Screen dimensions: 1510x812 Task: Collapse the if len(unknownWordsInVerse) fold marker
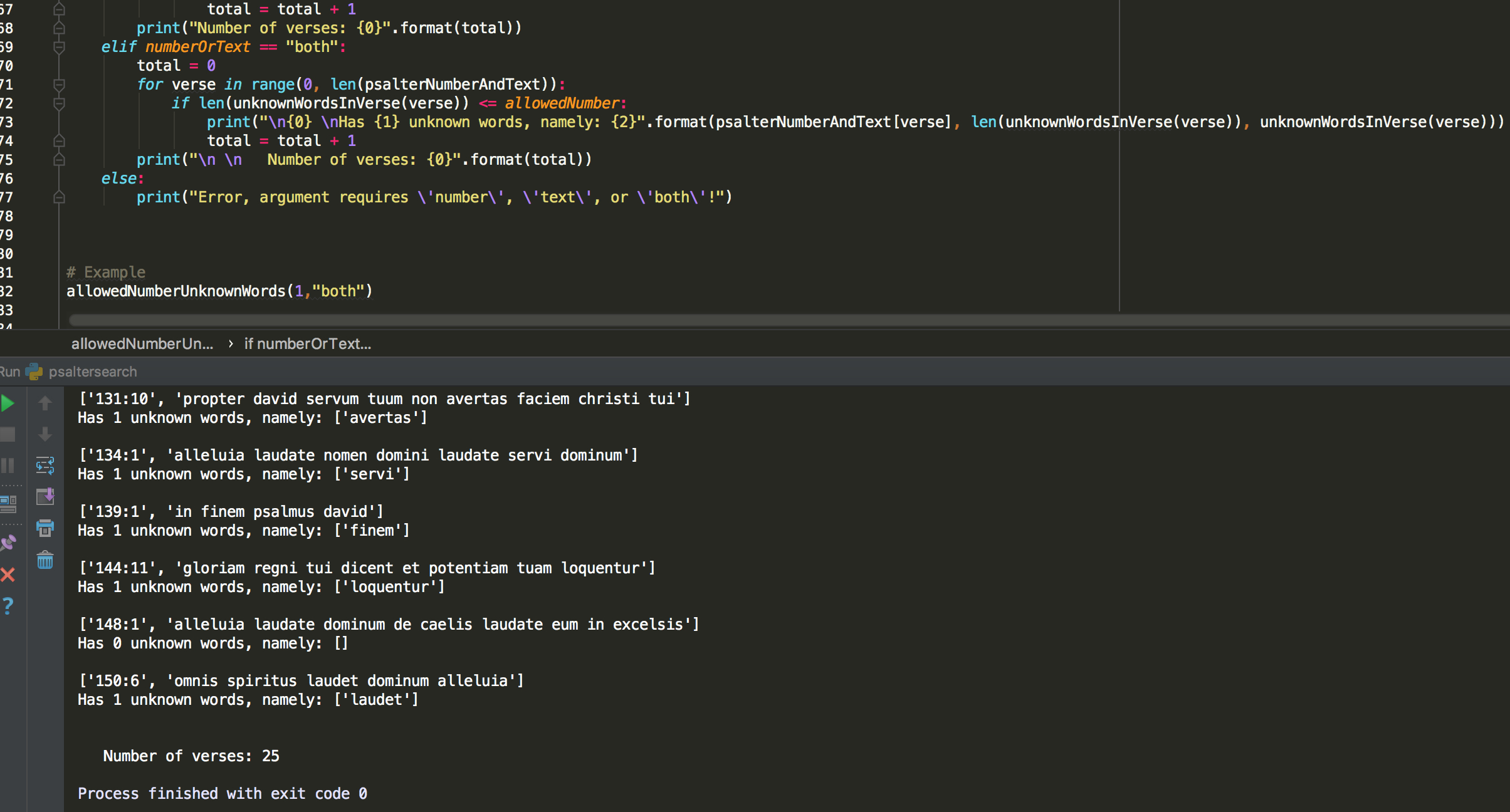[59, 103]
